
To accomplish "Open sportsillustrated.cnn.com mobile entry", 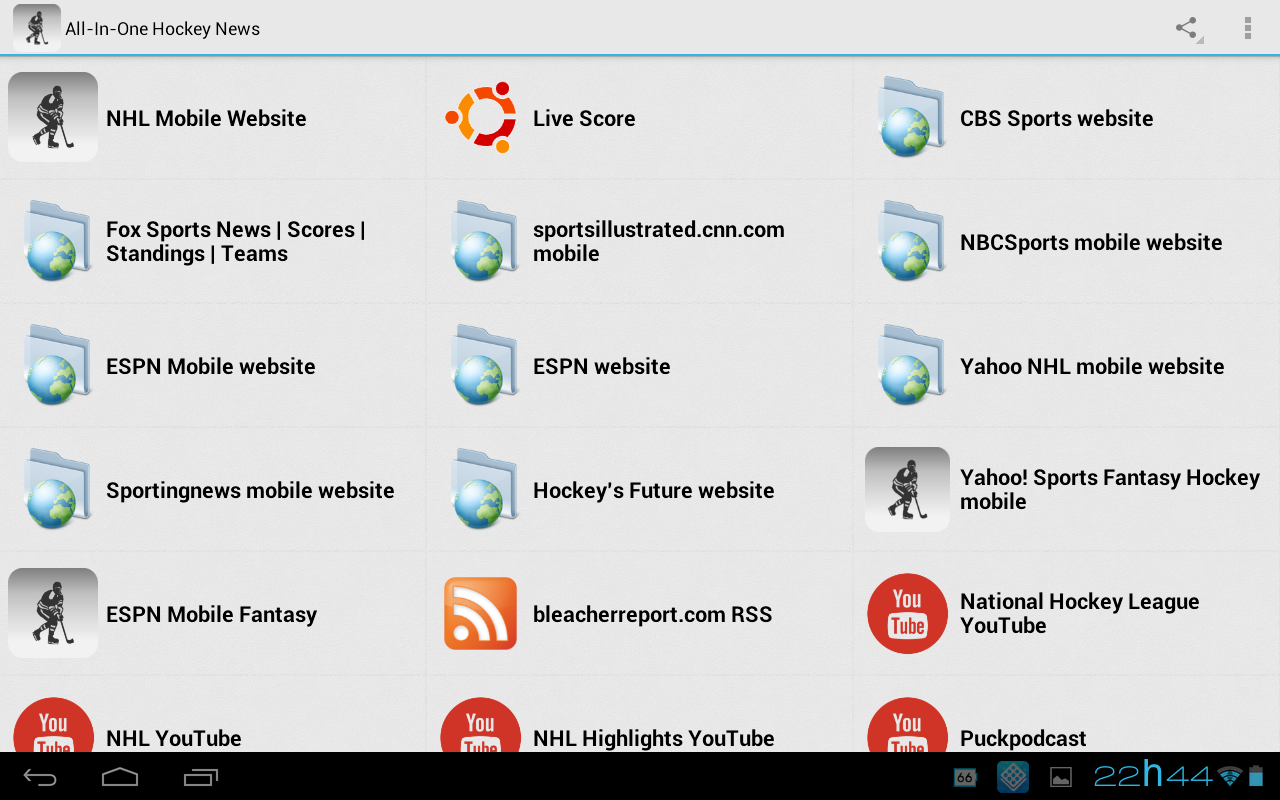I will tap(658, 242).
